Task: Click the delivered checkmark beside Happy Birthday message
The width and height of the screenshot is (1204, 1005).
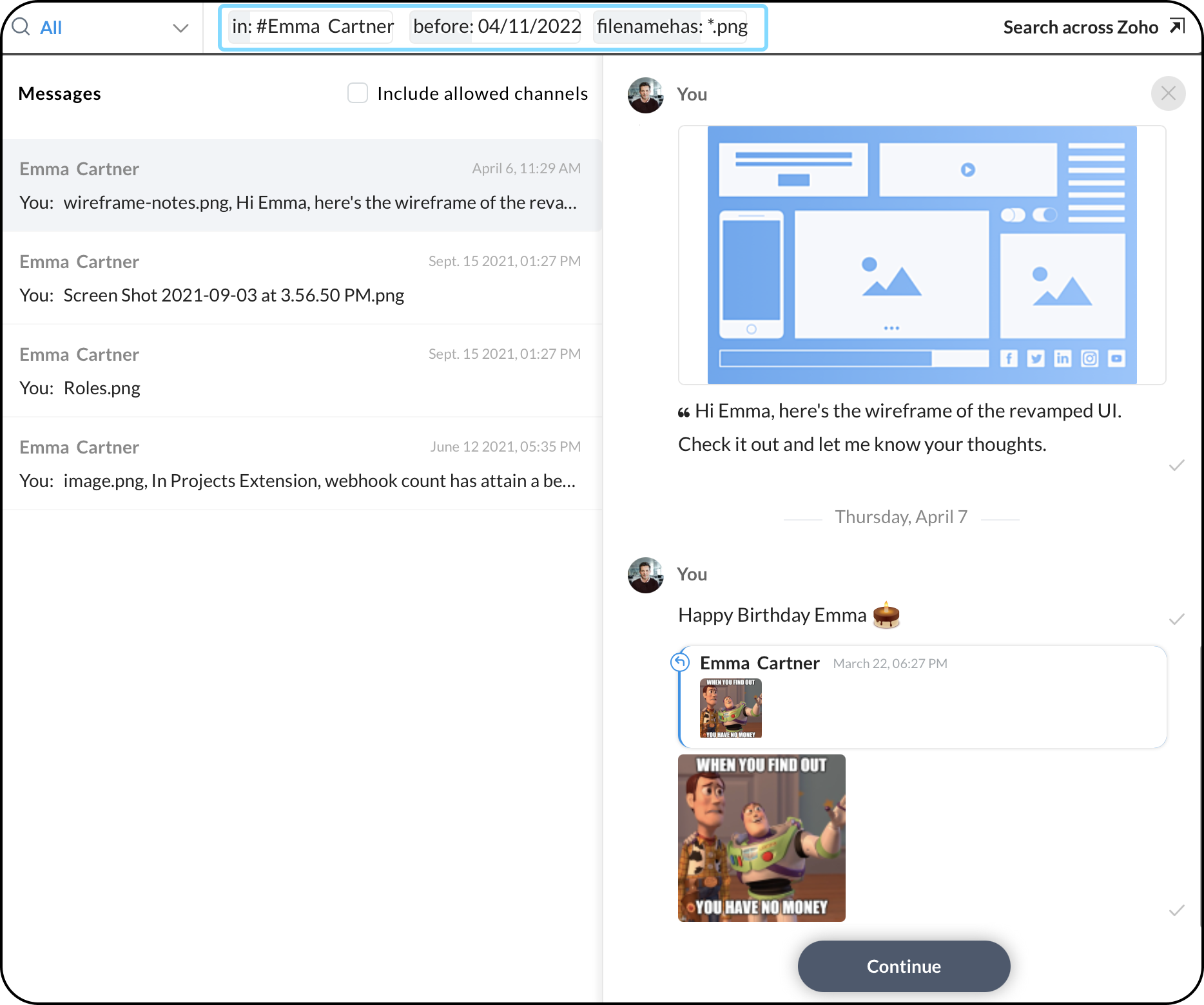Action: tap(1177, 619)
